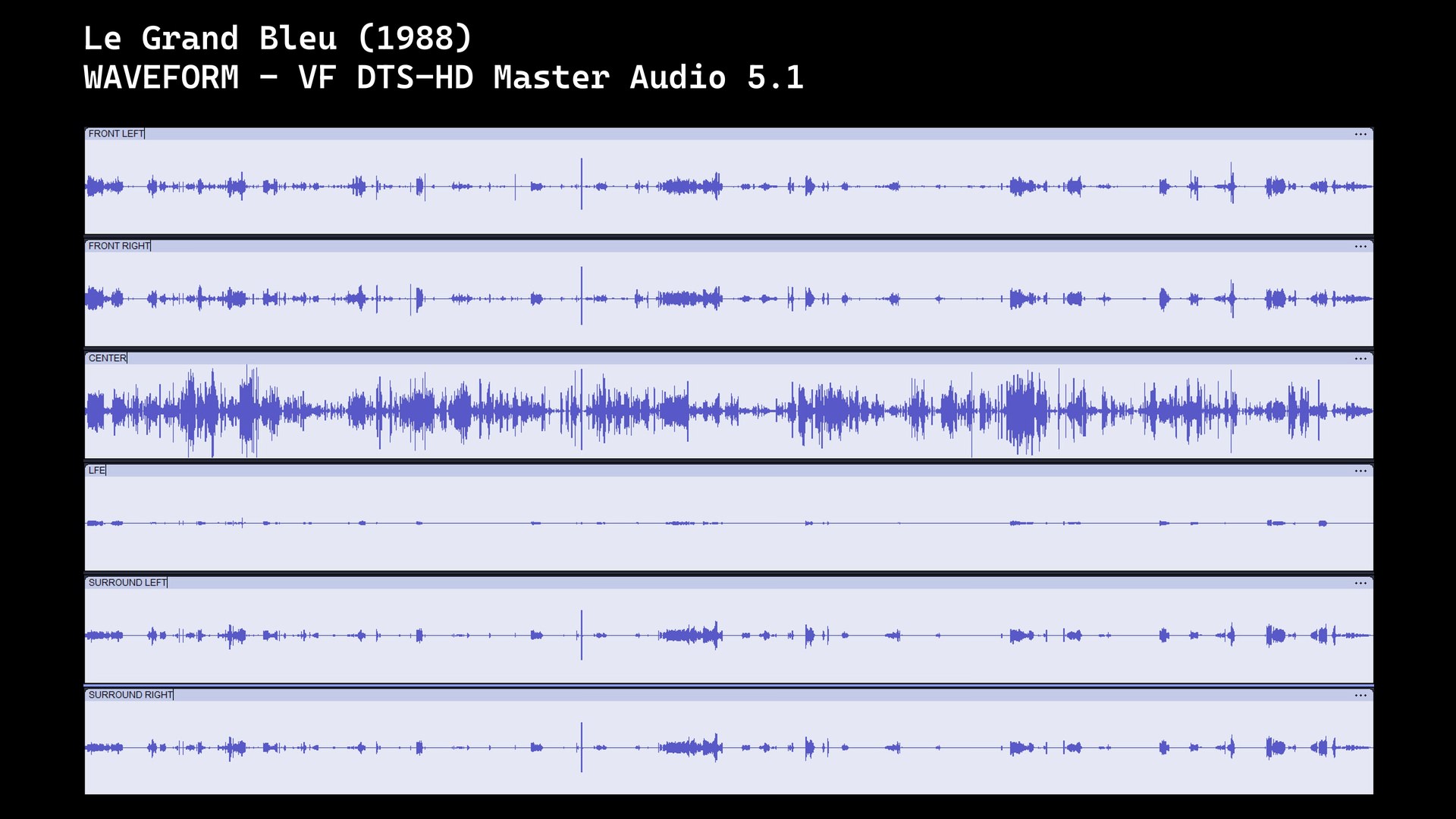Image resolution: width=1456 pixels, height=819 pixels.
Task: Click the FRONT RIGHT track label
Action: [x=119, y=246]
